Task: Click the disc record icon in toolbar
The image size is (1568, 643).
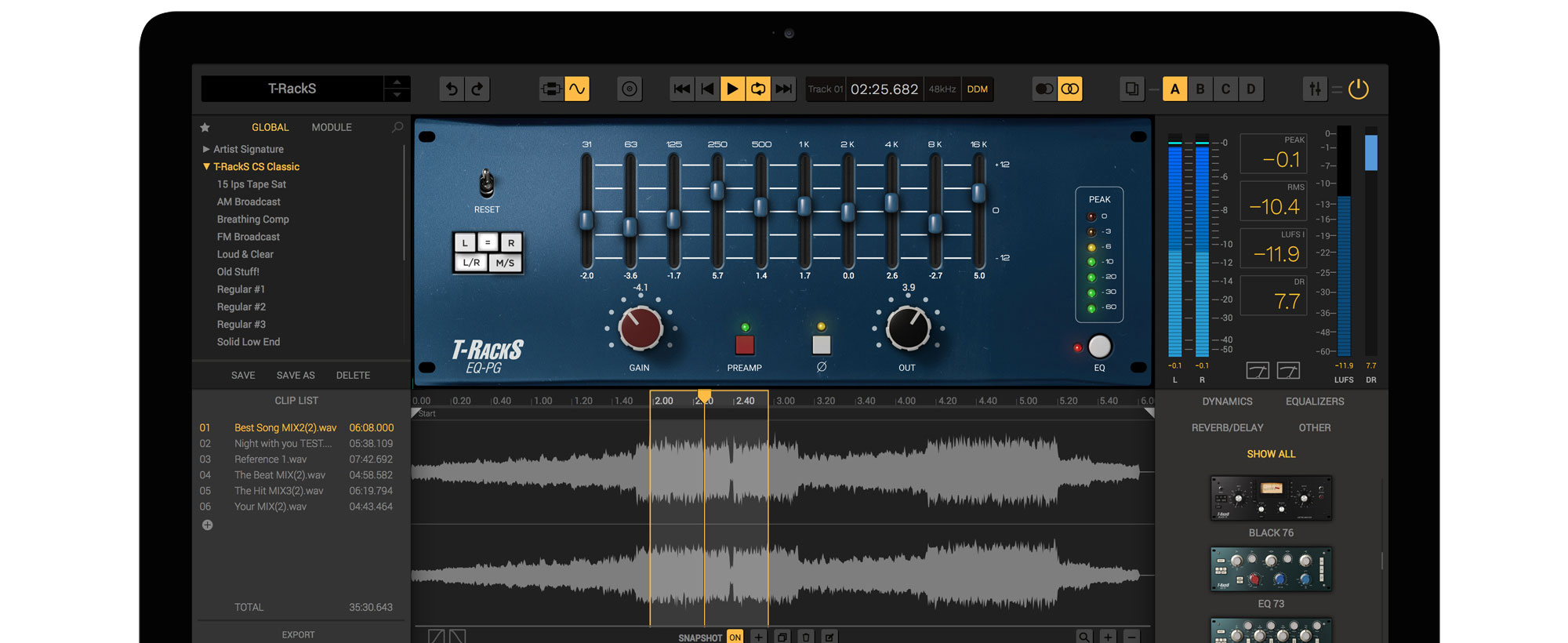Action: pyautogui.click(x=630, y=89)
